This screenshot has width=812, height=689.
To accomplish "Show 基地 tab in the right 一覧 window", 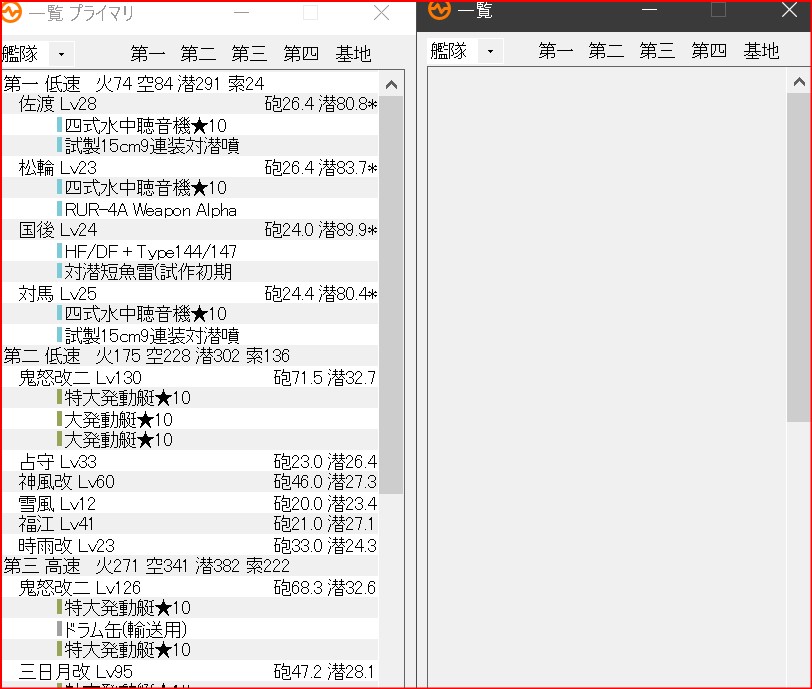I will pyautogui.click(x=761, y=51).
